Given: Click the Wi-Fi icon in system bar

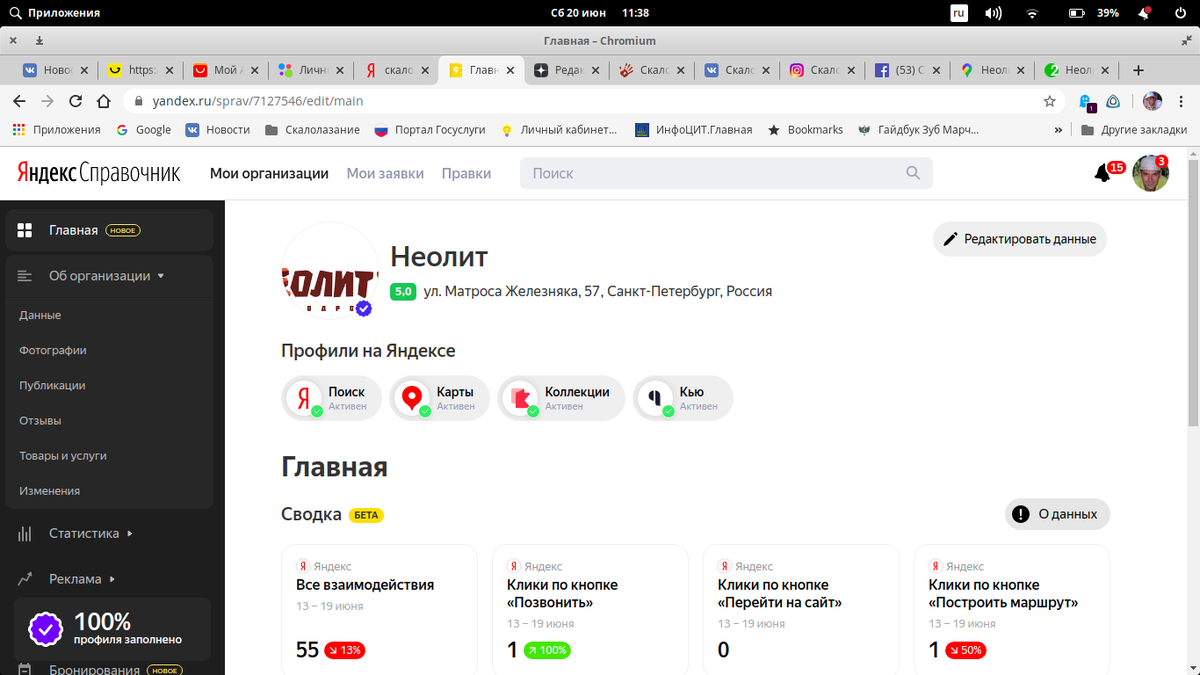Looking at the screenshot, I should pos(1033,13).
